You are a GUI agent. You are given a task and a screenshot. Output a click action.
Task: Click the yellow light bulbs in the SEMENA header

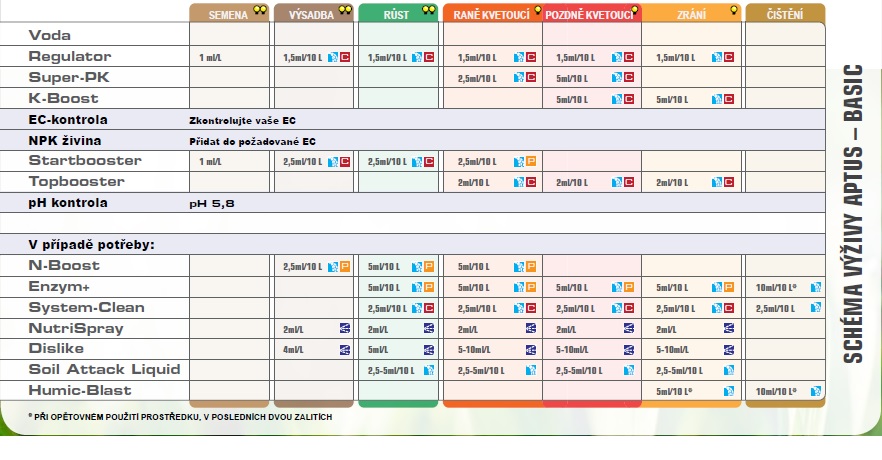pos(260,10)
